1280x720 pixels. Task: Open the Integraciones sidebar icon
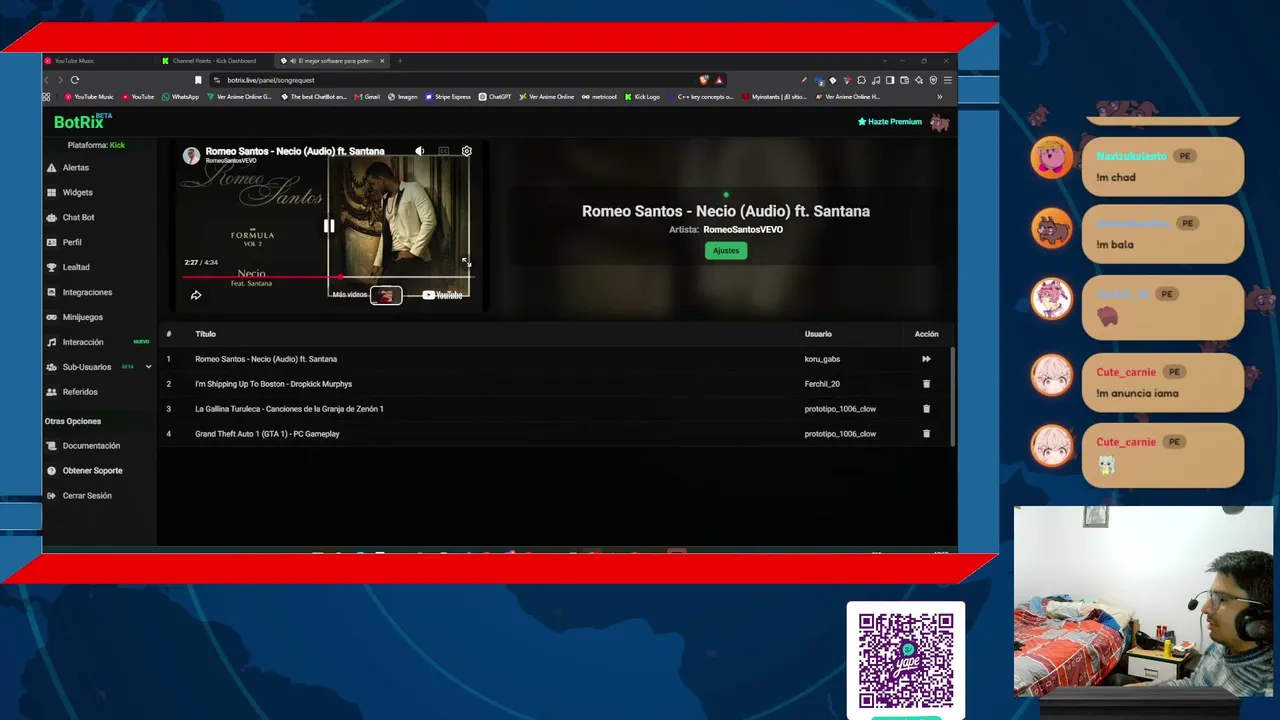pos(52,292)
